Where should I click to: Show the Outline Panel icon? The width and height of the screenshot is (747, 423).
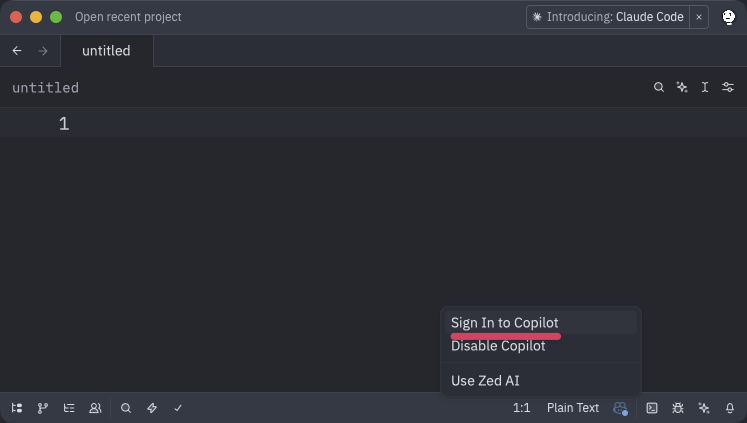(x=69, y=408)
